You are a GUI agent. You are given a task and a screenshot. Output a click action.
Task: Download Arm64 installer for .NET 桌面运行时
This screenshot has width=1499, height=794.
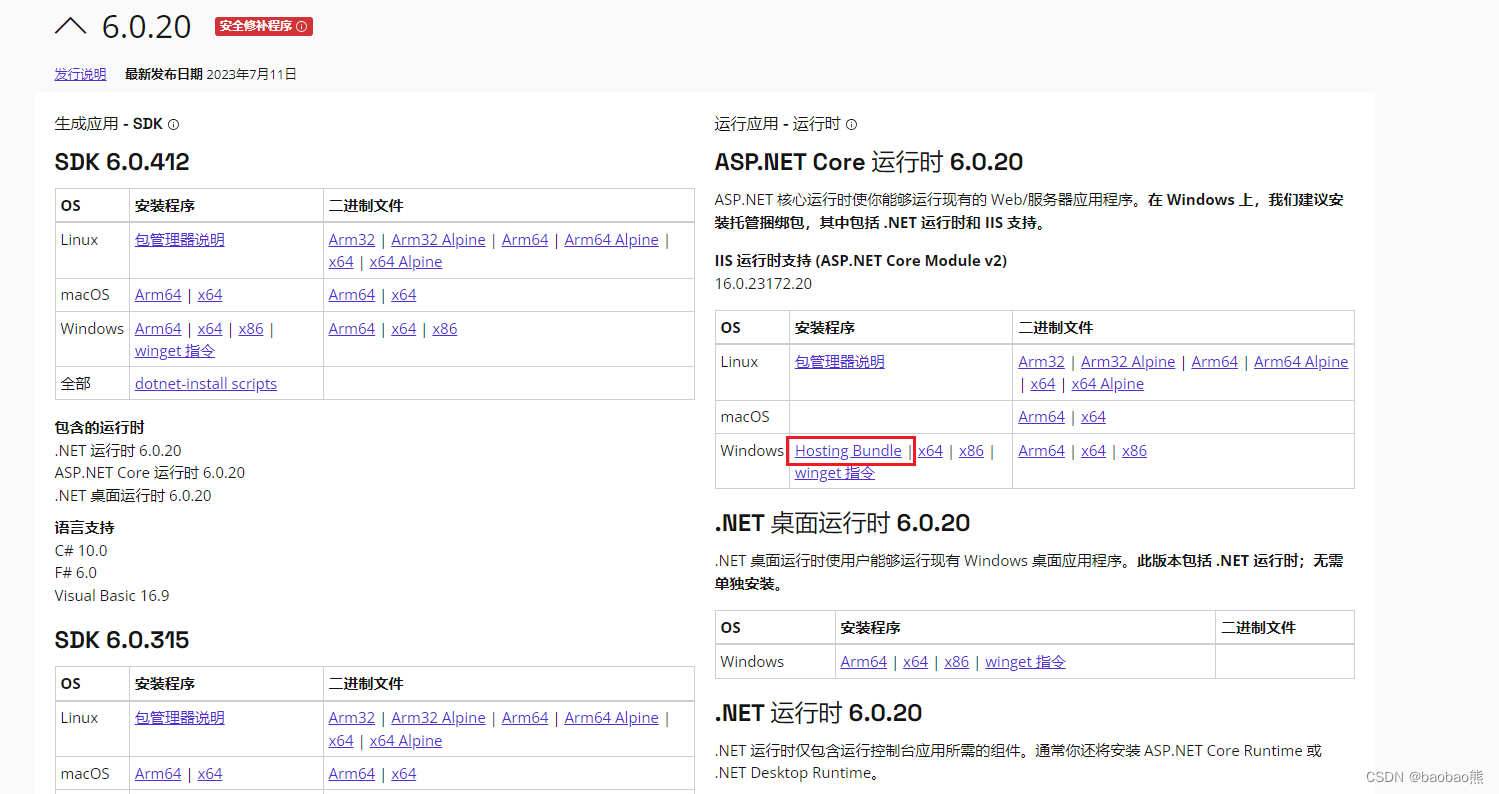point(864,662)
